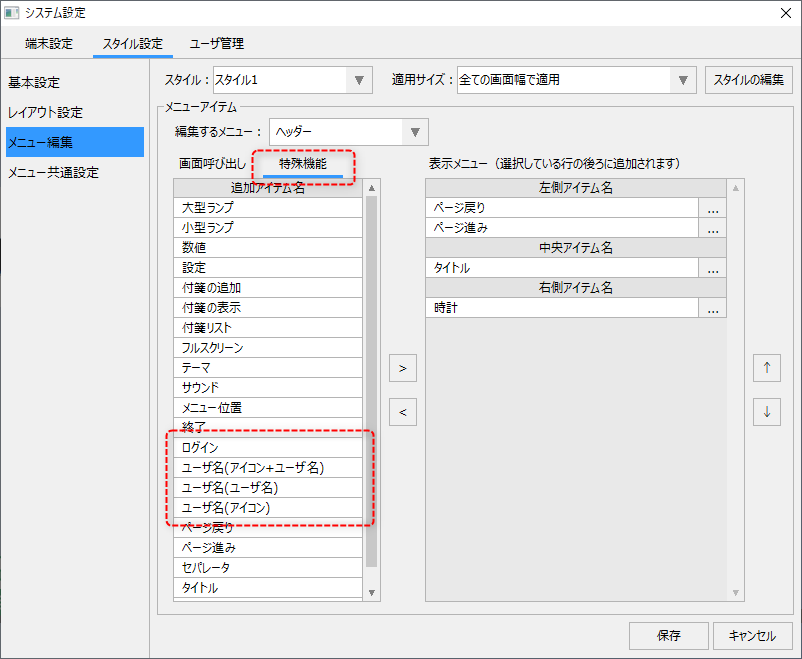Click the move up arrow button
The height and width of the screenshot is (659, 802).
tap(766, 368)
